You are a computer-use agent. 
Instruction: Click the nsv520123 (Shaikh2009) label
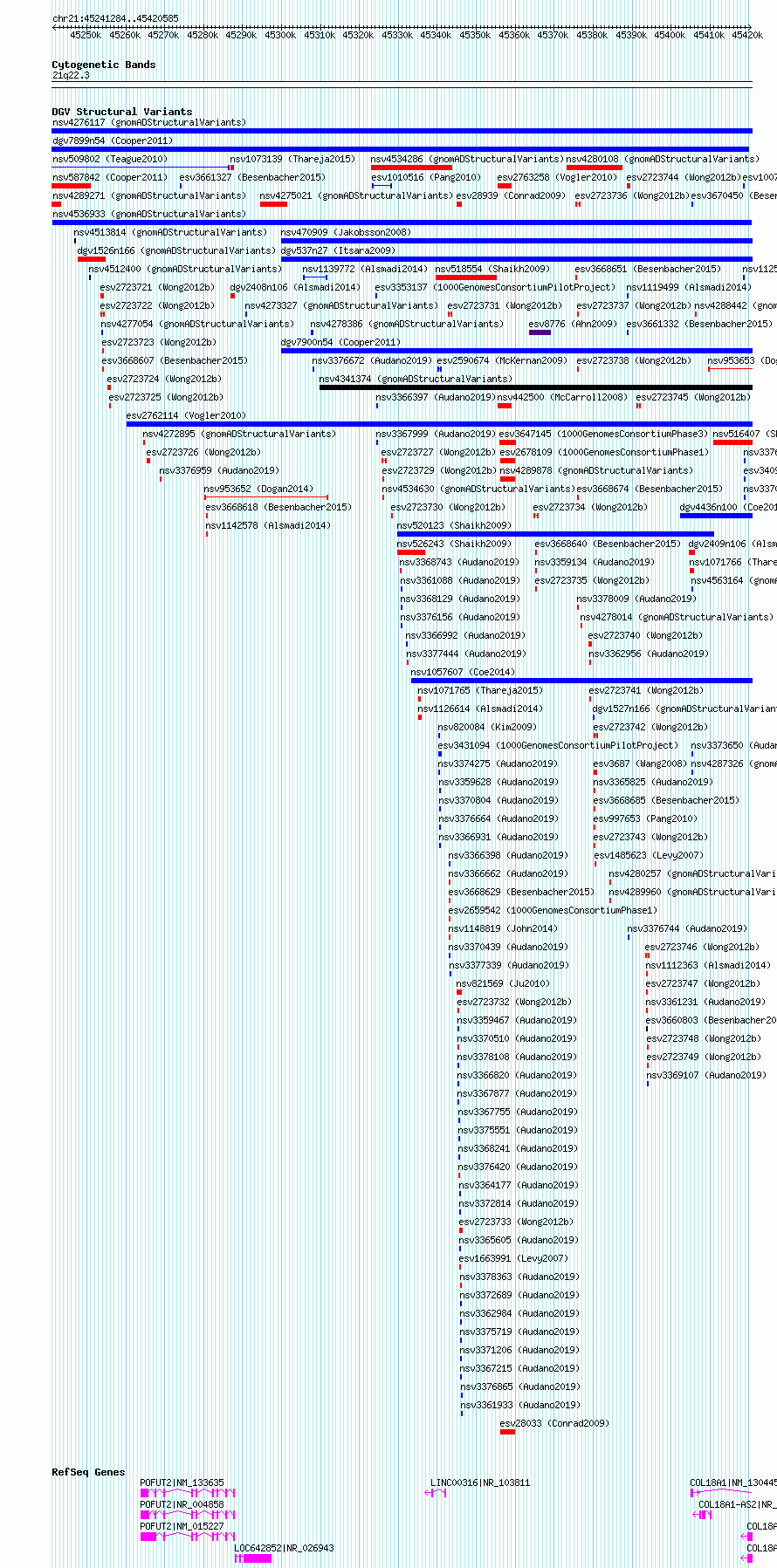coord(454,525)
